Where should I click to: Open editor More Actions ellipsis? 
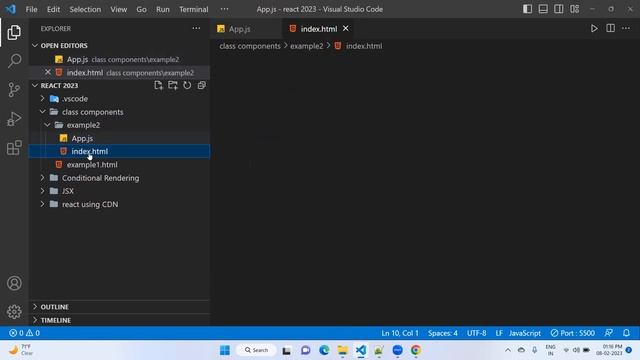coord(626,28)
